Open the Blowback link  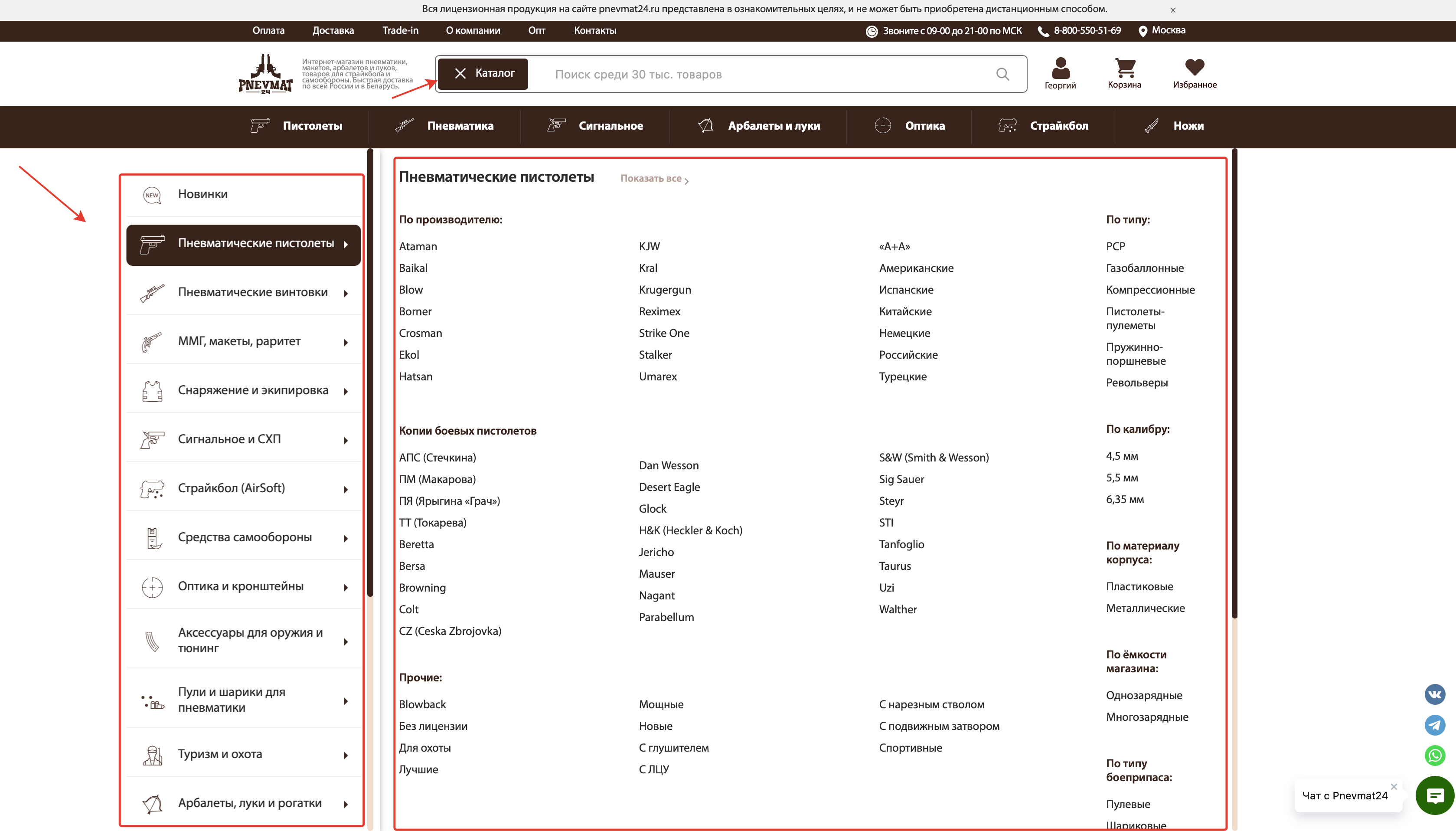pyautogui.click(x=422, y=704)
